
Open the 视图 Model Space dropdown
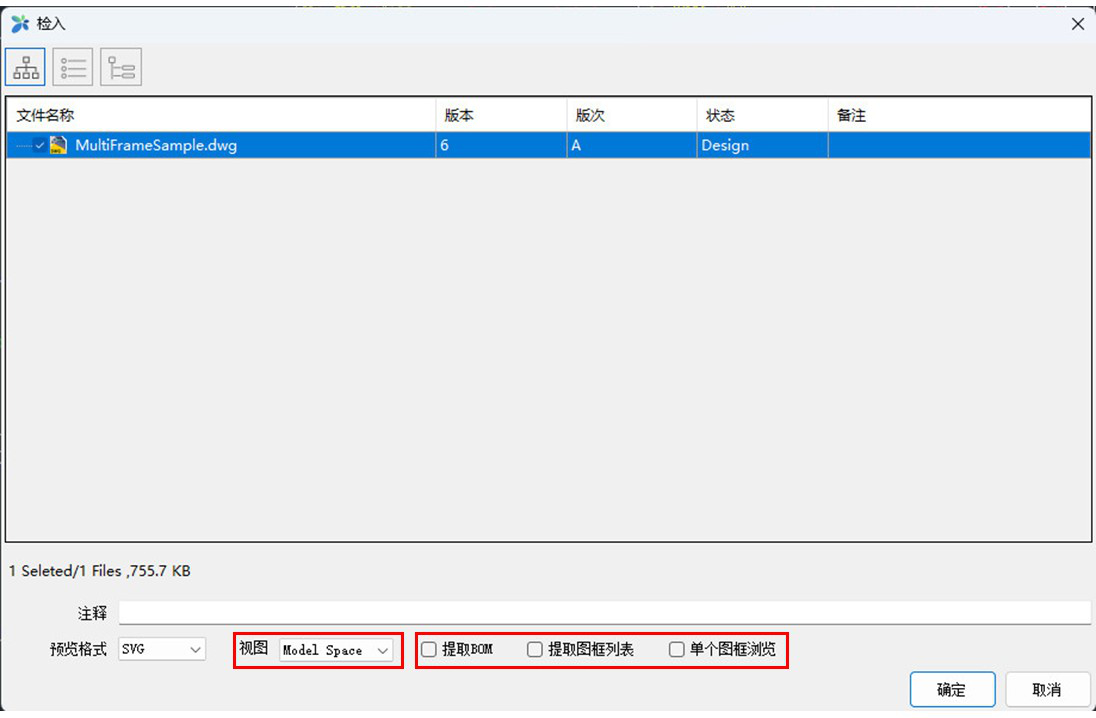point(335,650)
